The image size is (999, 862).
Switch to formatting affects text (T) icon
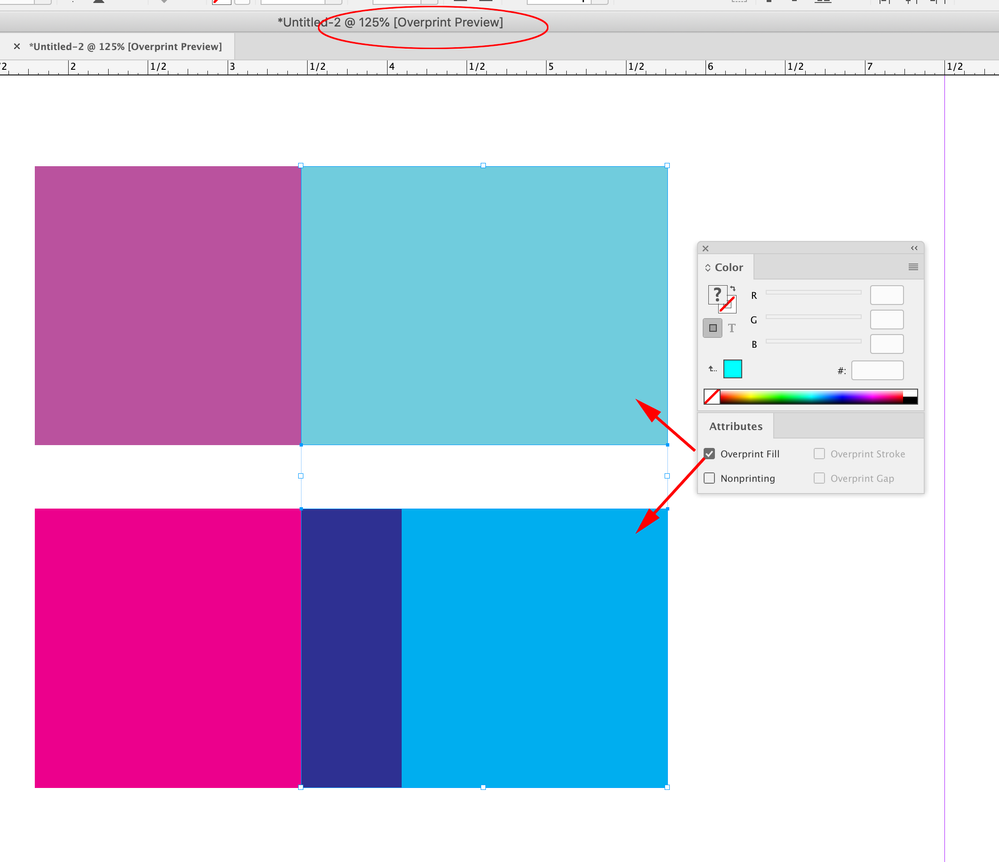731,328
